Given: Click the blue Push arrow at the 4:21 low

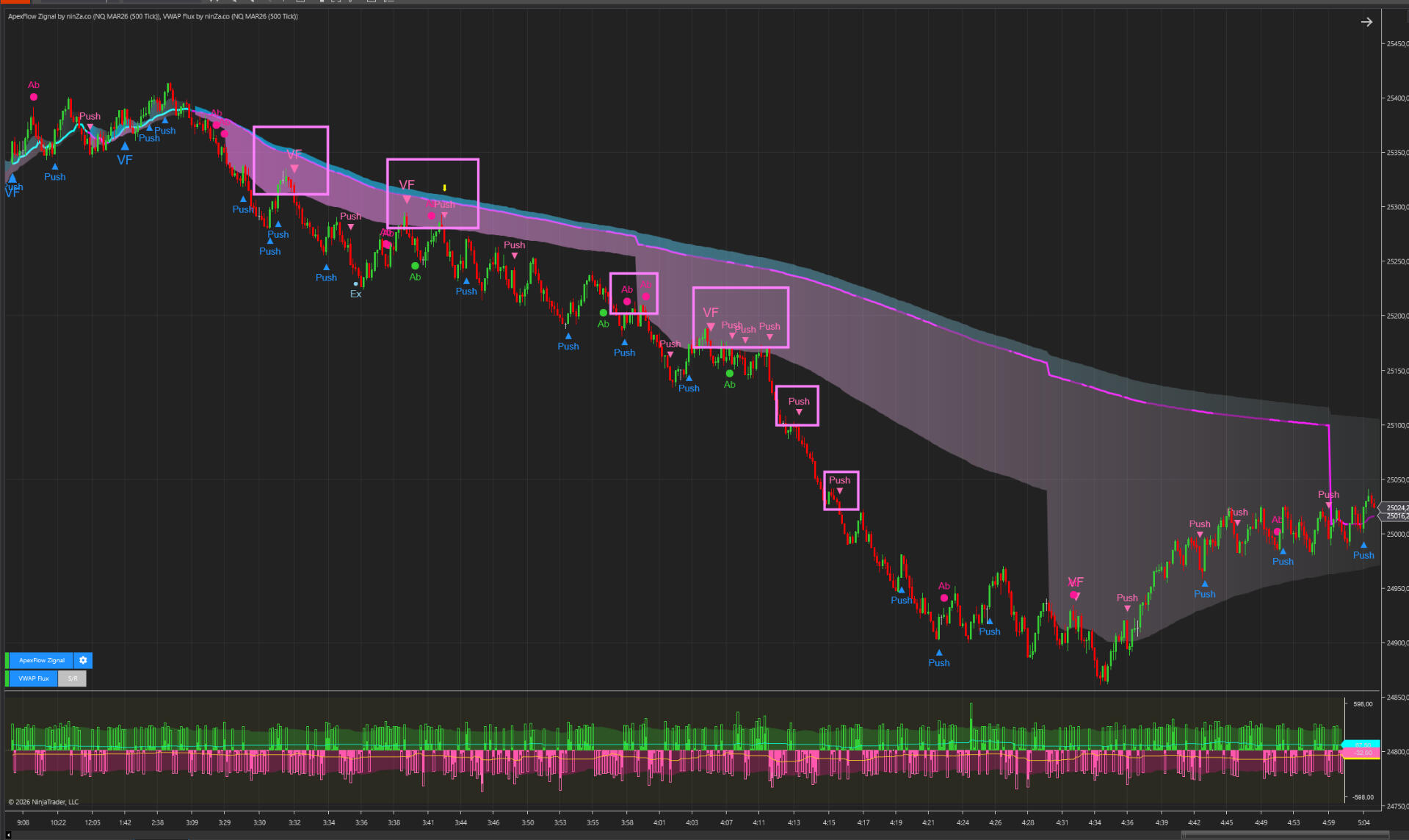Looking at the screenshot, I should point(938,652).
